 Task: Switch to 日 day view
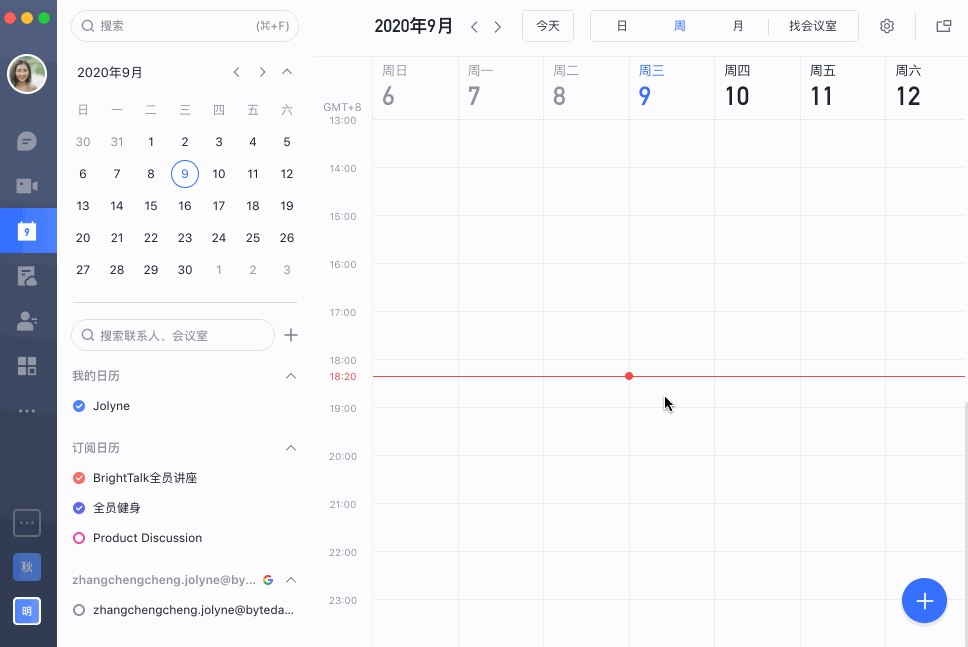pos(622,26)
